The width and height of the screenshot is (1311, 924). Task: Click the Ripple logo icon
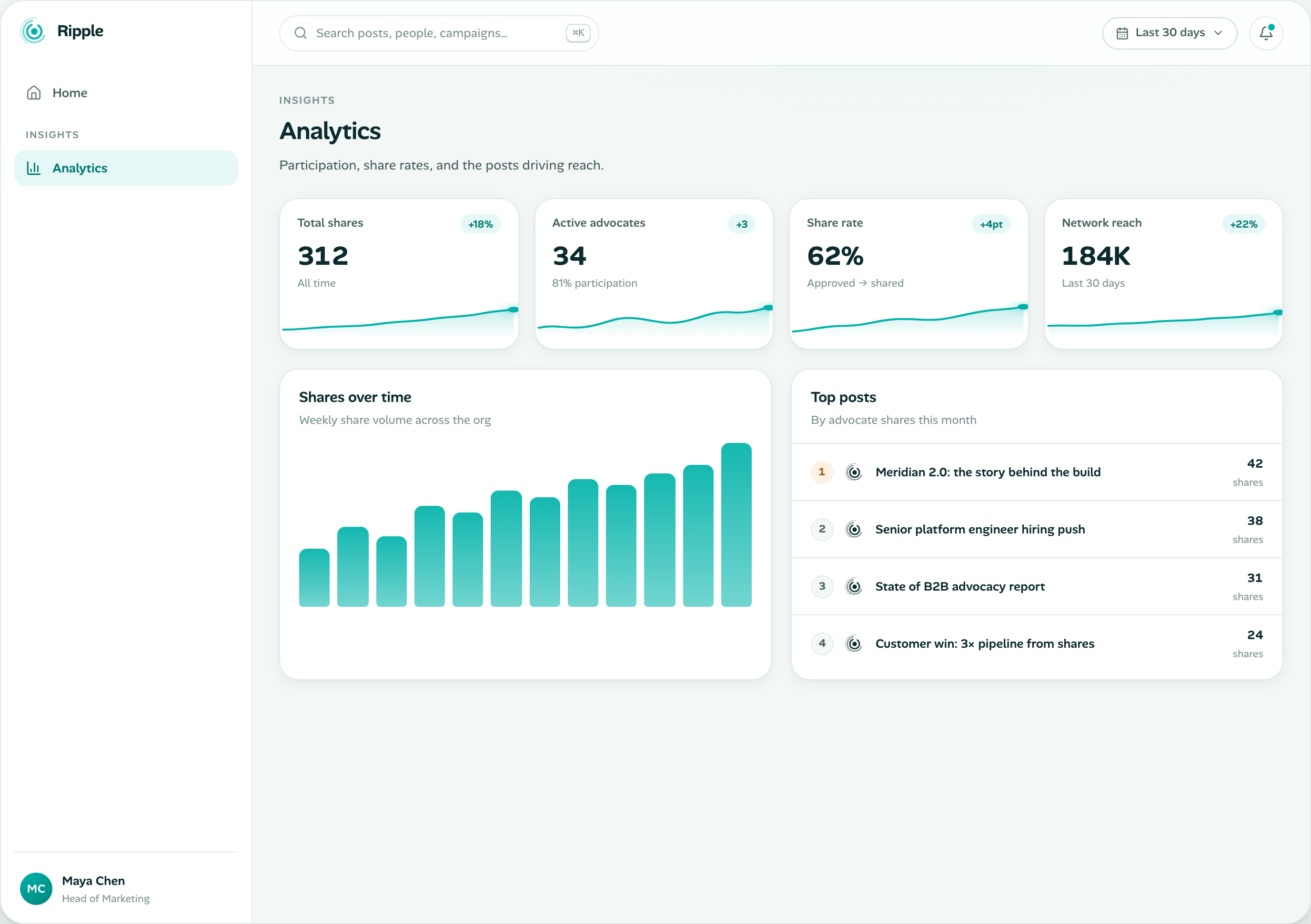point(33,31)
